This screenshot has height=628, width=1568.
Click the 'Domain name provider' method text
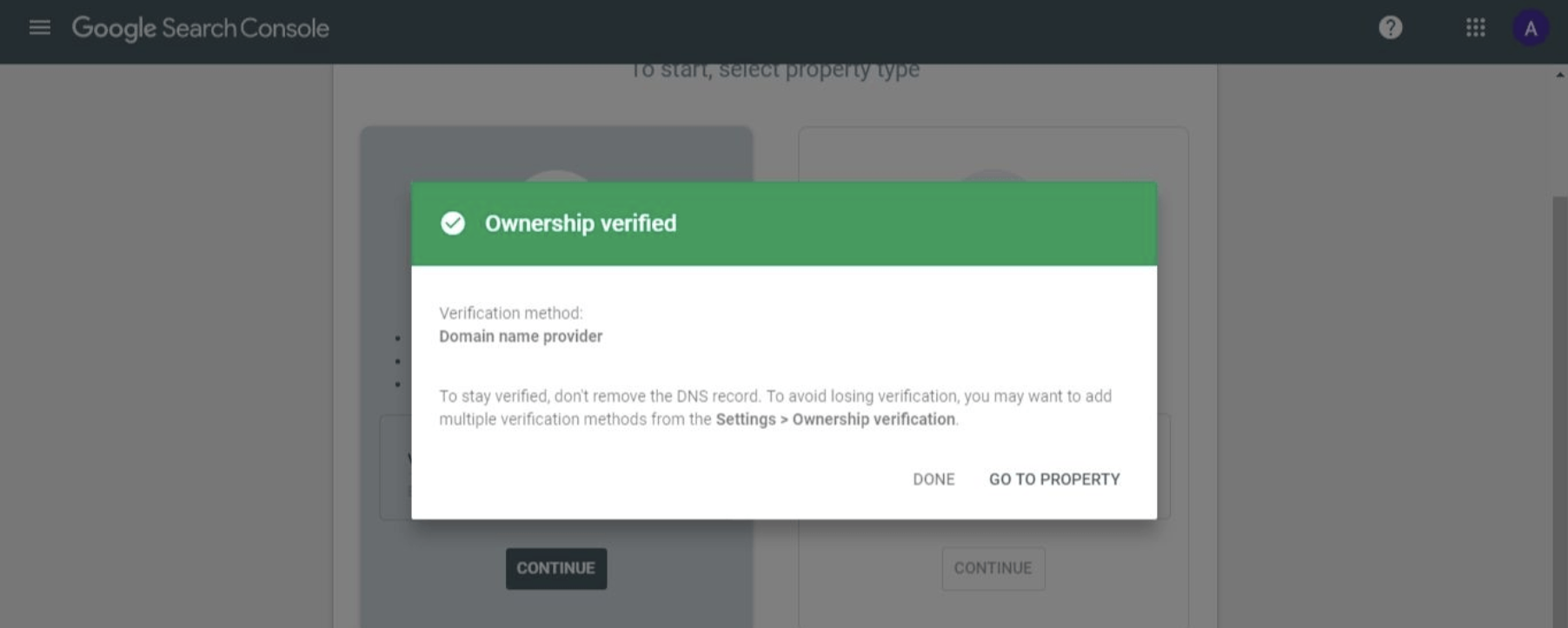click(520, 336)
